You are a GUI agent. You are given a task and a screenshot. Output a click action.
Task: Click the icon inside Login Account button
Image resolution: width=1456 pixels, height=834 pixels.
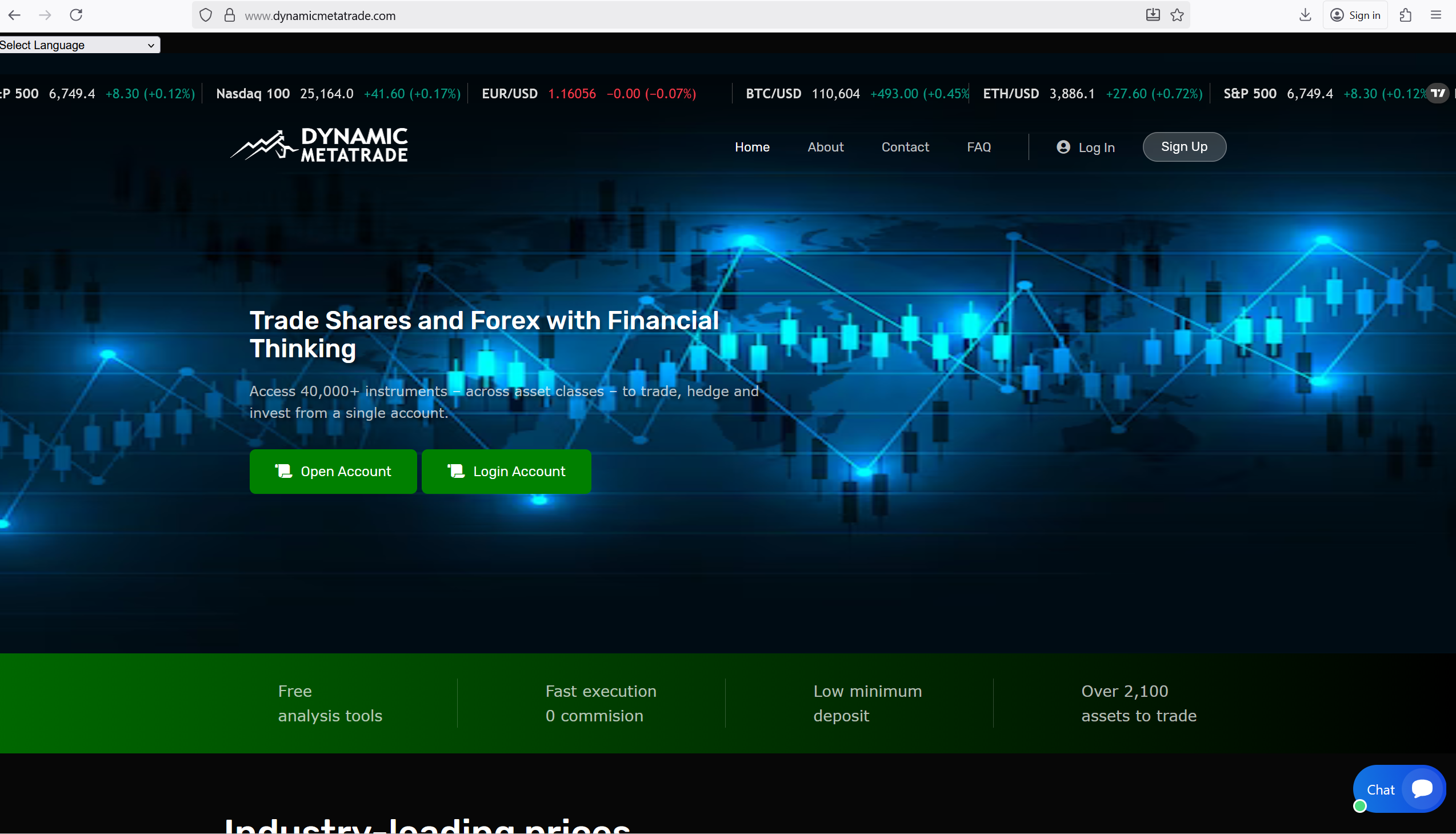(x=456, y=470)
